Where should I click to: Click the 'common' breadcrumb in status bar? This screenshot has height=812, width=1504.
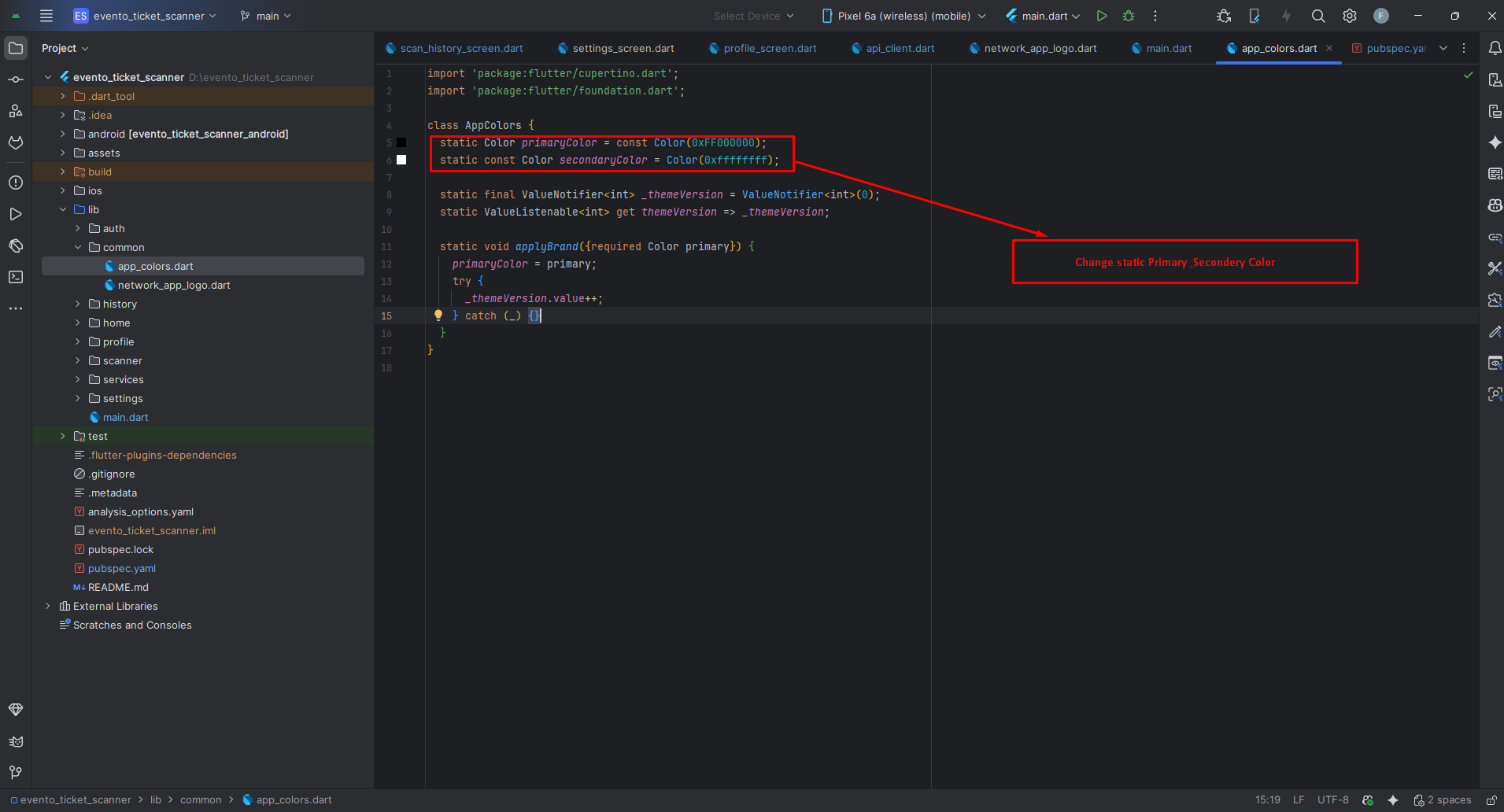(201, 800)
